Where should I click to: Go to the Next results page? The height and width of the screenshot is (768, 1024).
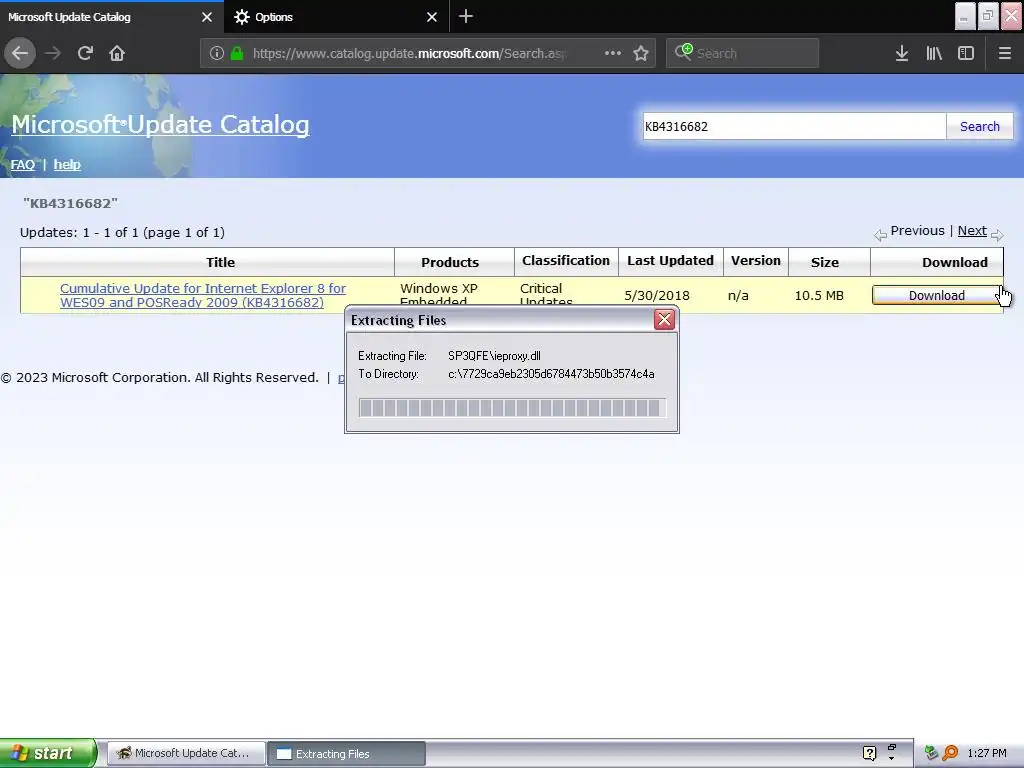972,231
